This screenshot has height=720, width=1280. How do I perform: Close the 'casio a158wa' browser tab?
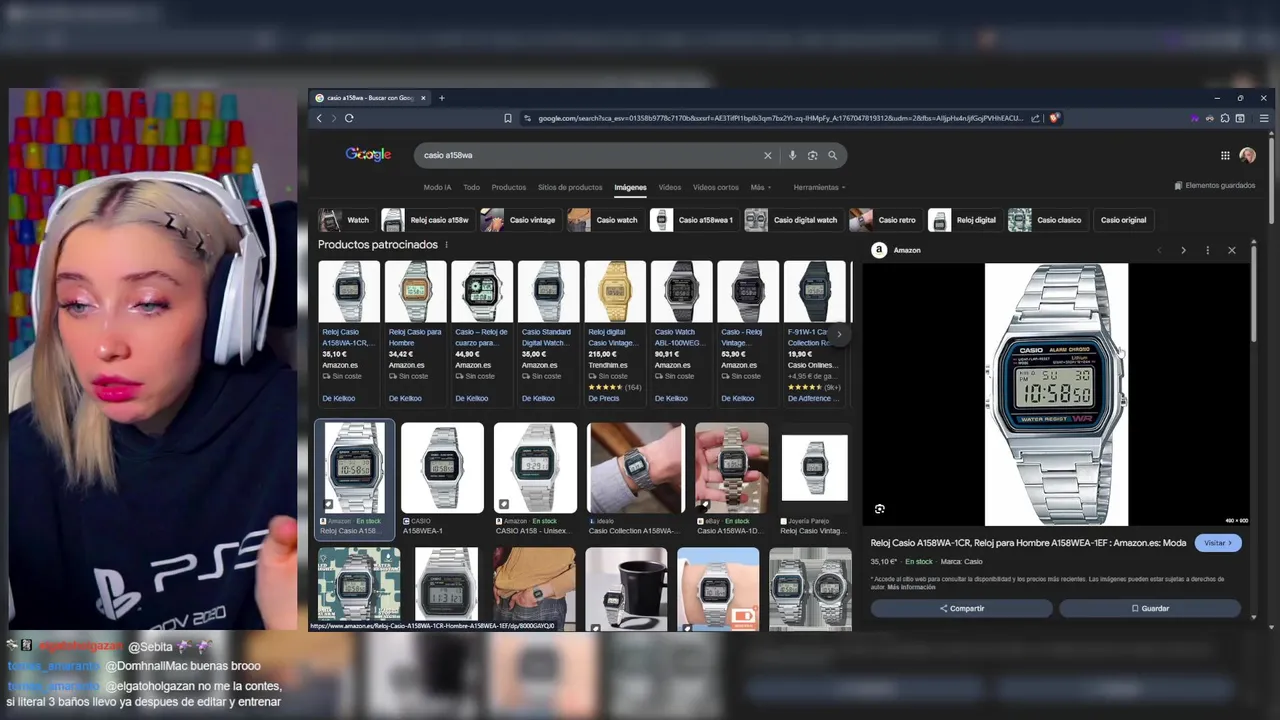[x=423, y=98]
